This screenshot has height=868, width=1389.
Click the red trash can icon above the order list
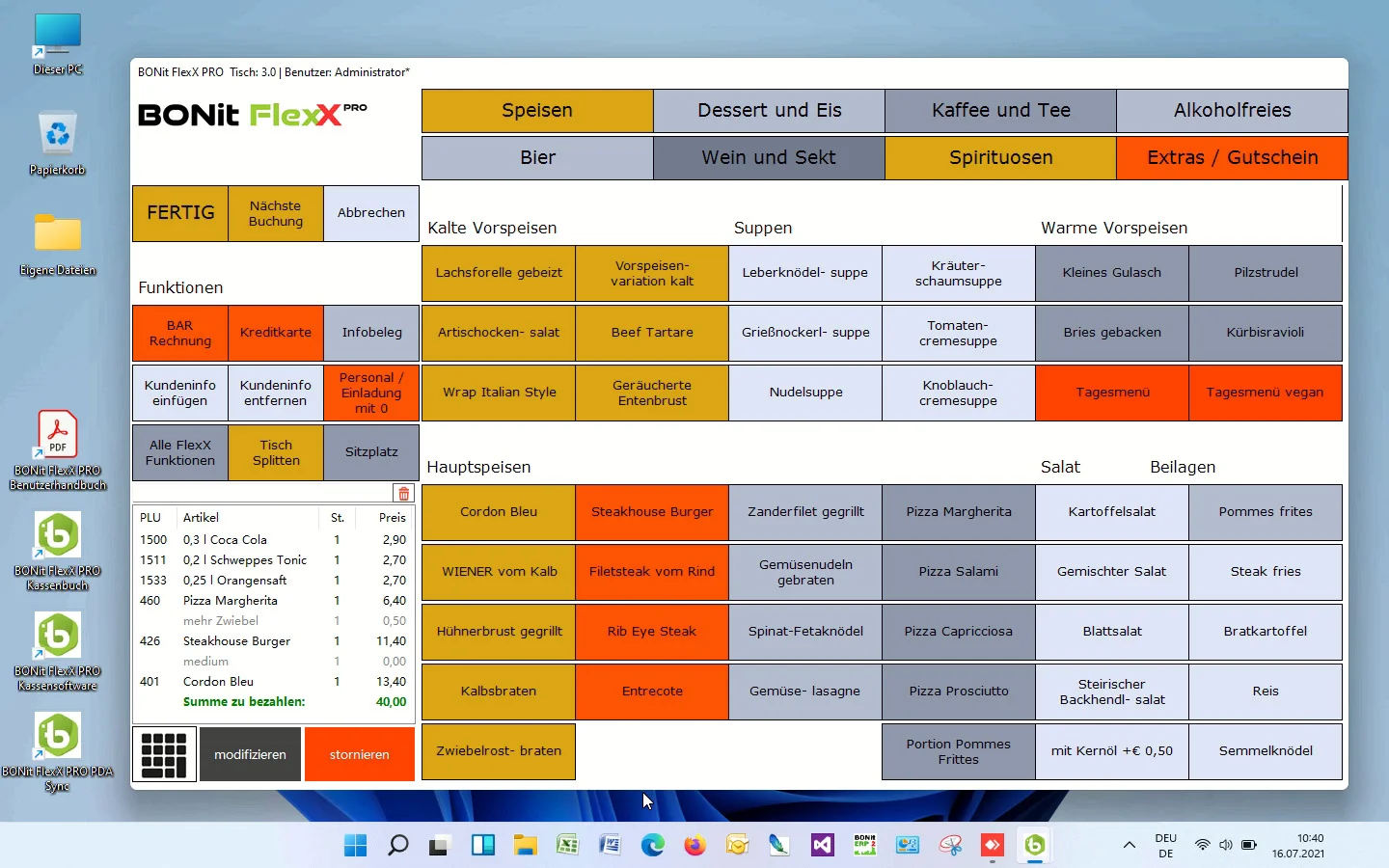403,494
